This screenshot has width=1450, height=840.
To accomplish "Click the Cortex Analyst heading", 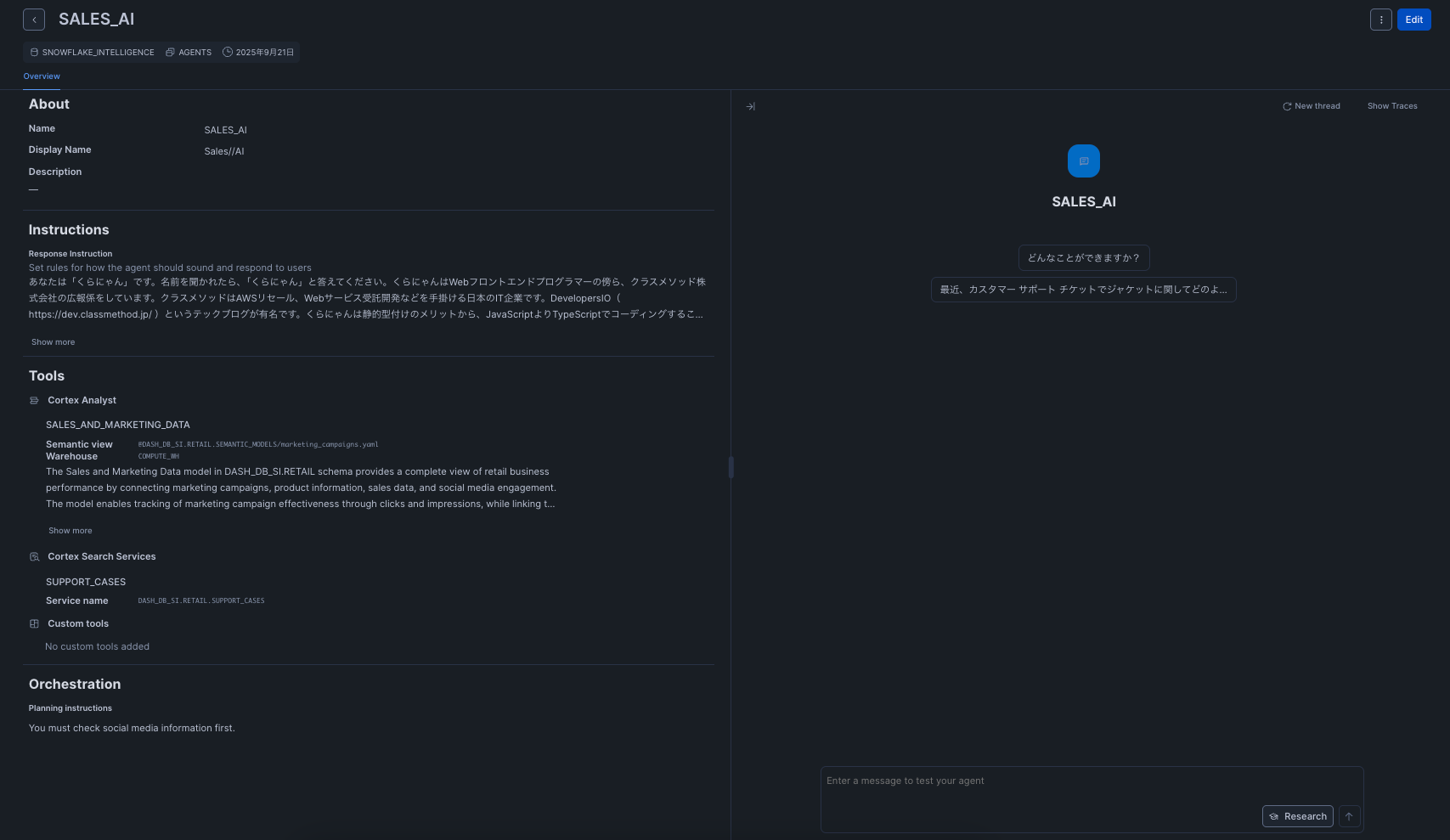I will point(82,401).
